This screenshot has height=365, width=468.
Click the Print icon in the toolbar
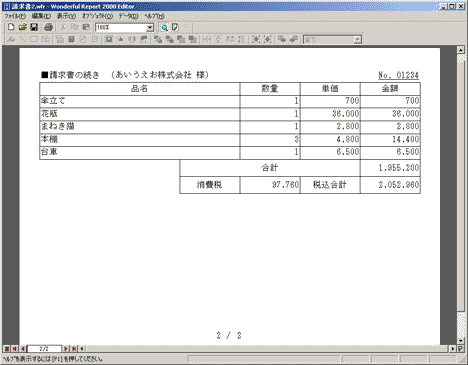click(49, 27)
